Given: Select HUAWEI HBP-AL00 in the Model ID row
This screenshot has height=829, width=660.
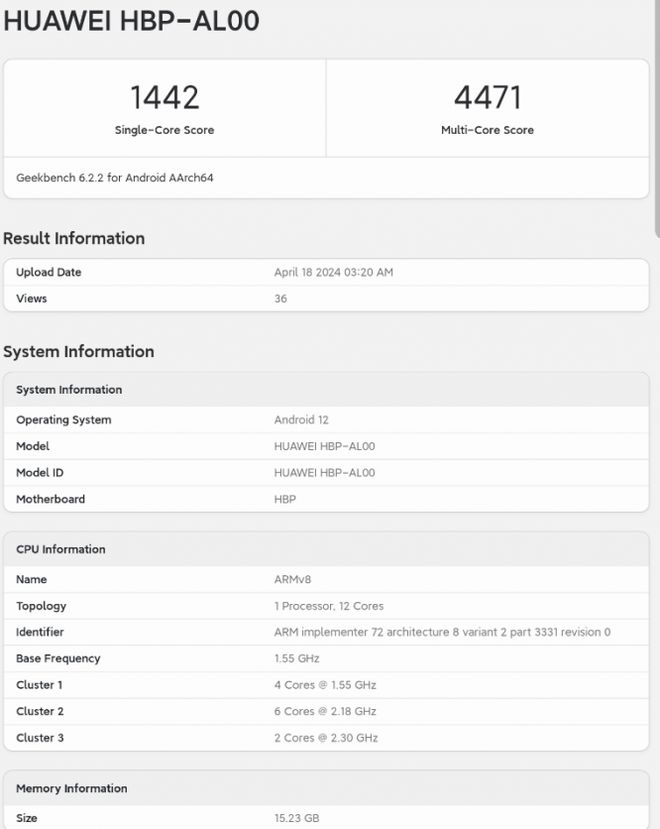Looking at the screenshot, I should click(325, 473).
